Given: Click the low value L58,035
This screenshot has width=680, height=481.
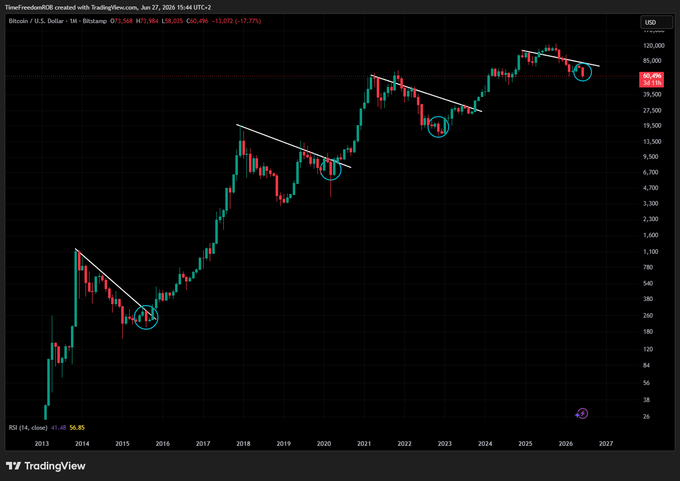Looking at the screenshot, I should point(173,21).
